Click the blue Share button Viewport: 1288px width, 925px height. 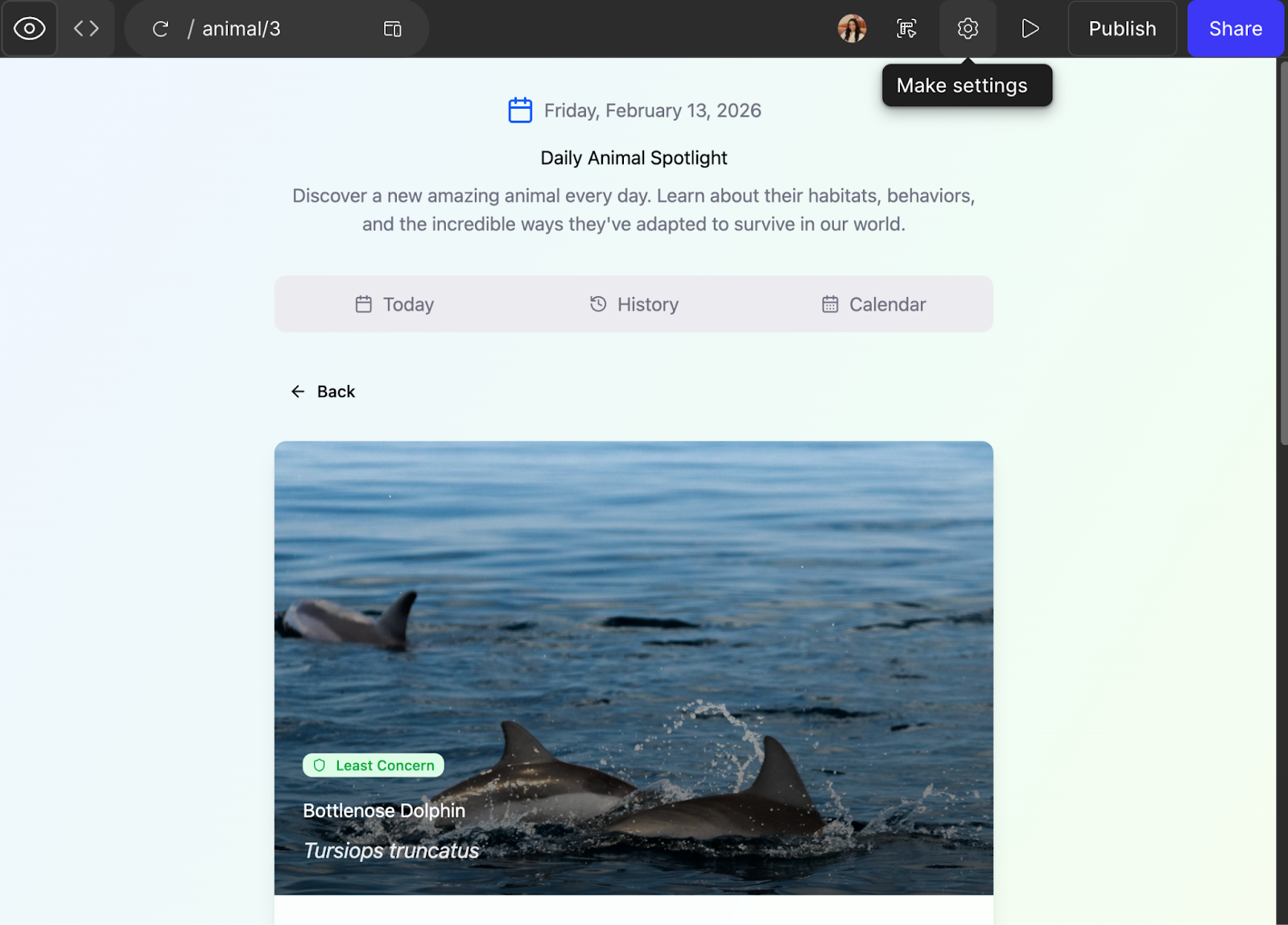point(1235,29)
